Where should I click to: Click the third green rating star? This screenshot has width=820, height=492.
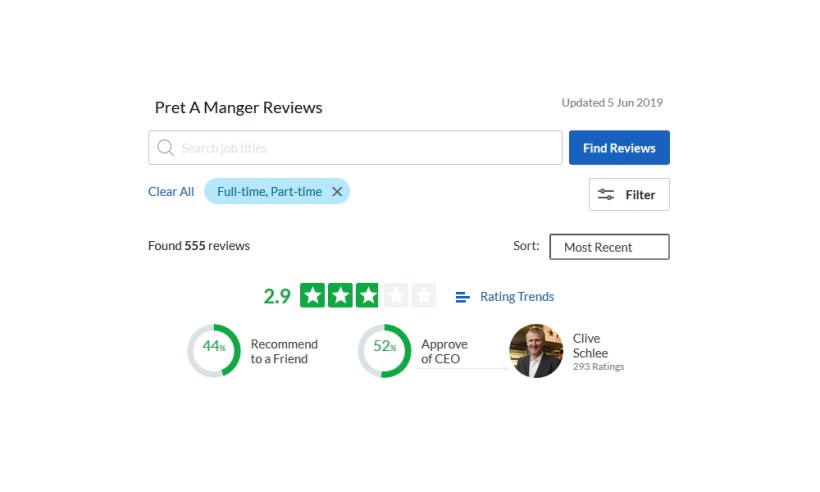point(368,296)
